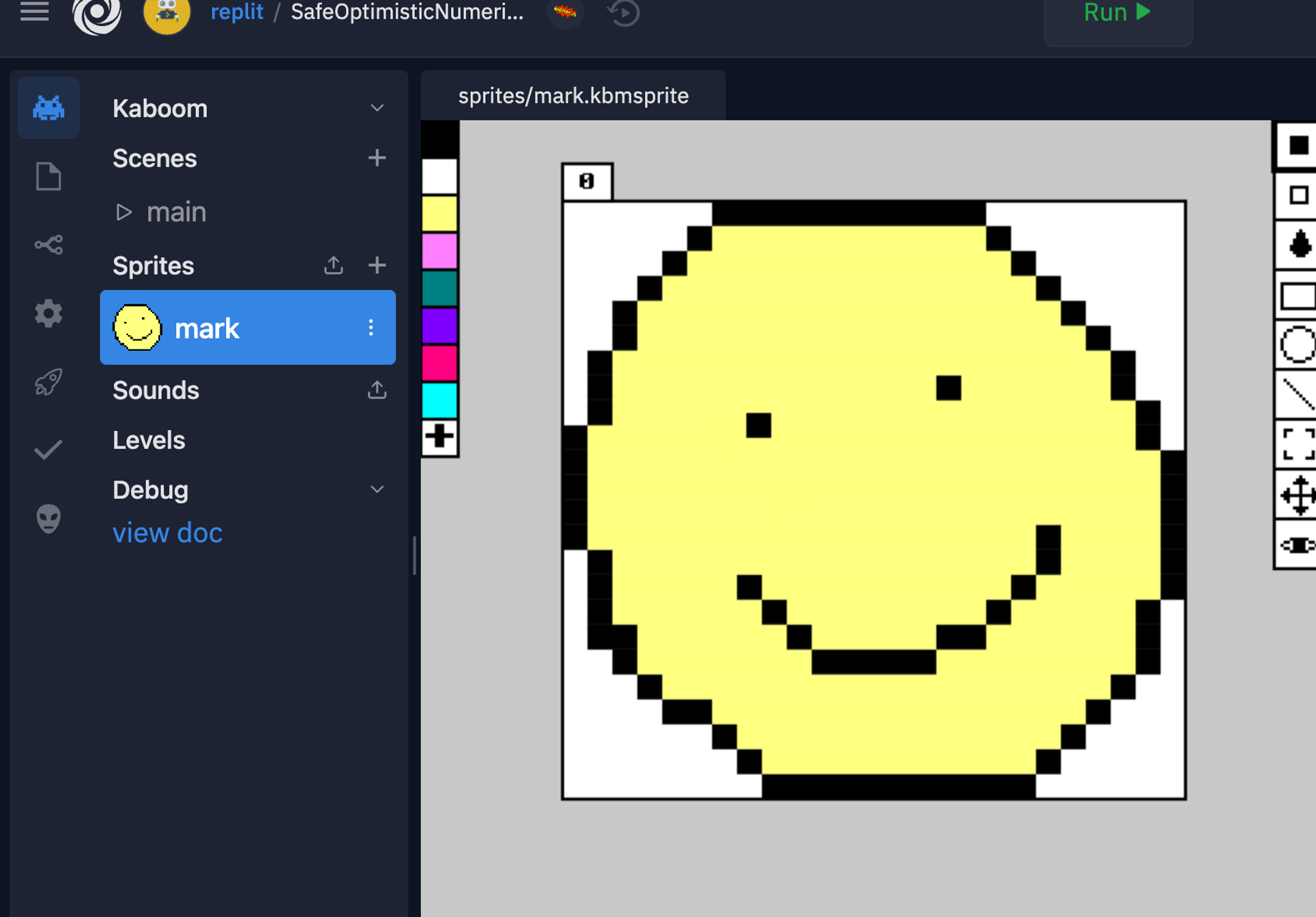Image resolution: width=1316 pixels, height=917 pixels.
Task: Expand the Debug section chevron
Action: [x=377, y=489]
